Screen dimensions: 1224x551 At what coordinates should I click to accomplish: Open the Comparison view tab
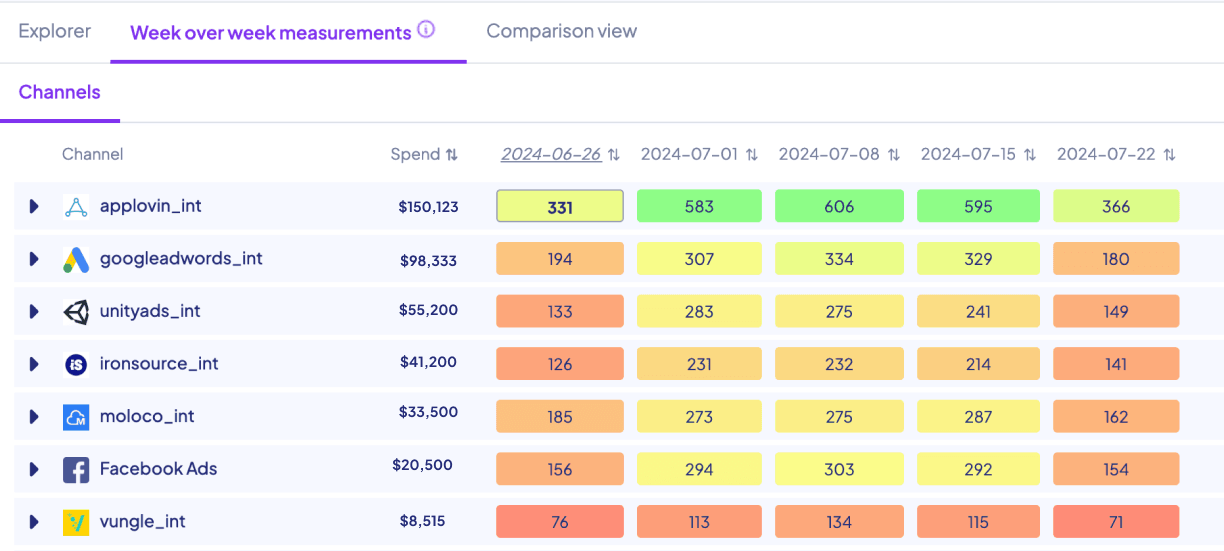click(561, 31)
